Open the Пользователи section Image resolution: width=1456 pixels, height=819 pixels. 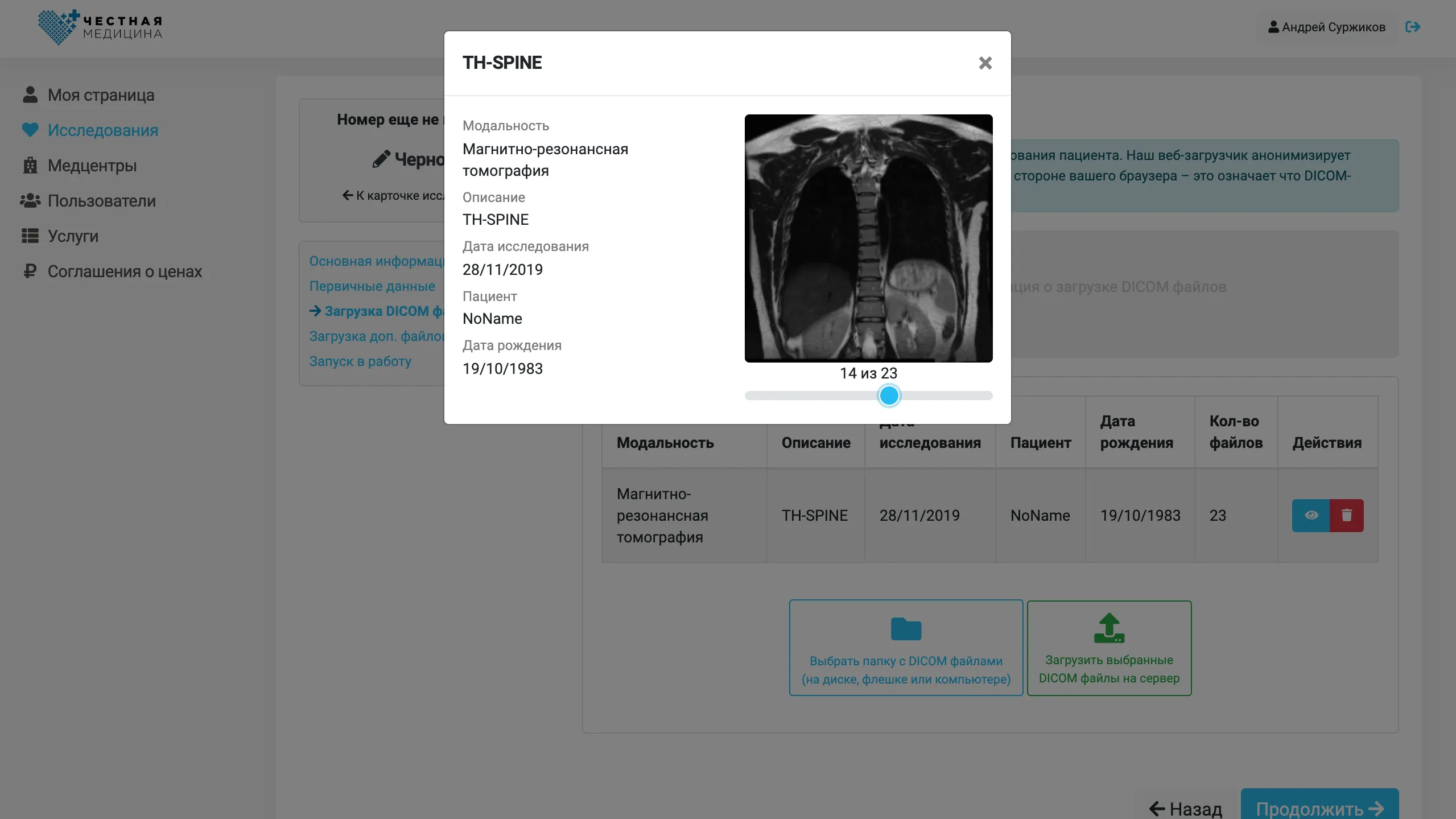101,201
